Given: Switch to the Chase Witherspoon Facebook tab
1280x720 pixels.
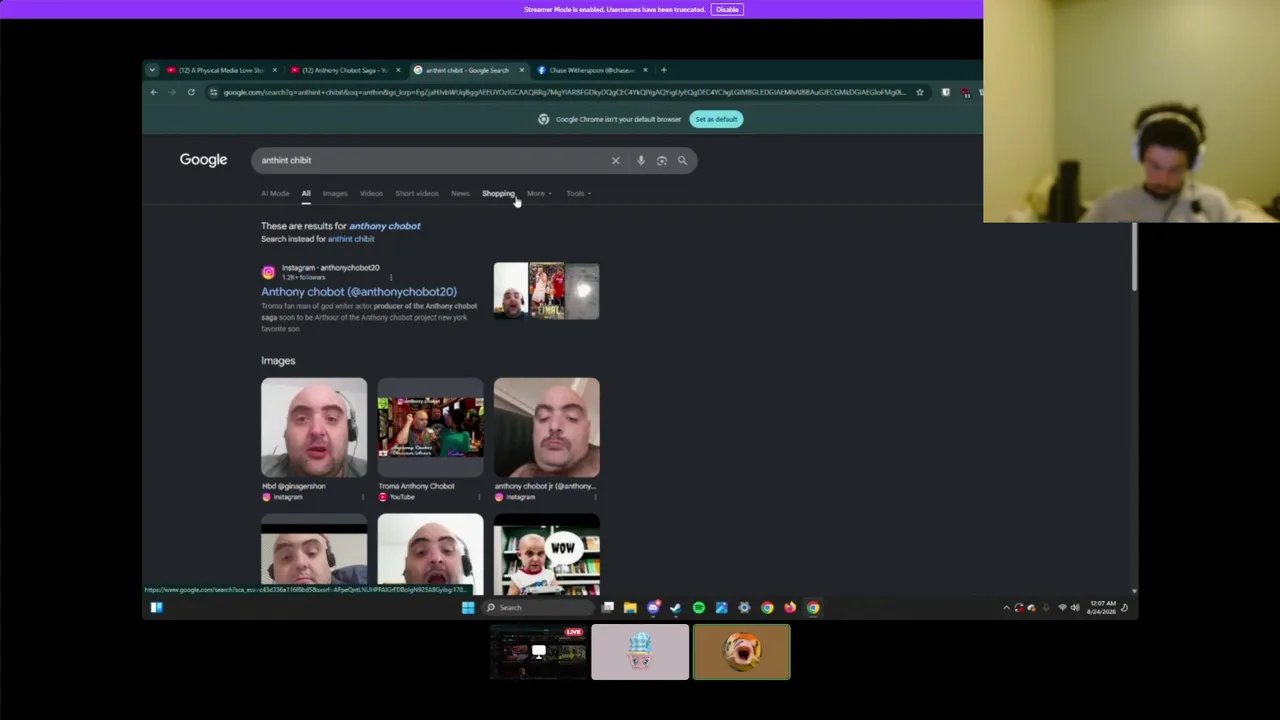Looking at the screenshot, I should pos(592,70).
